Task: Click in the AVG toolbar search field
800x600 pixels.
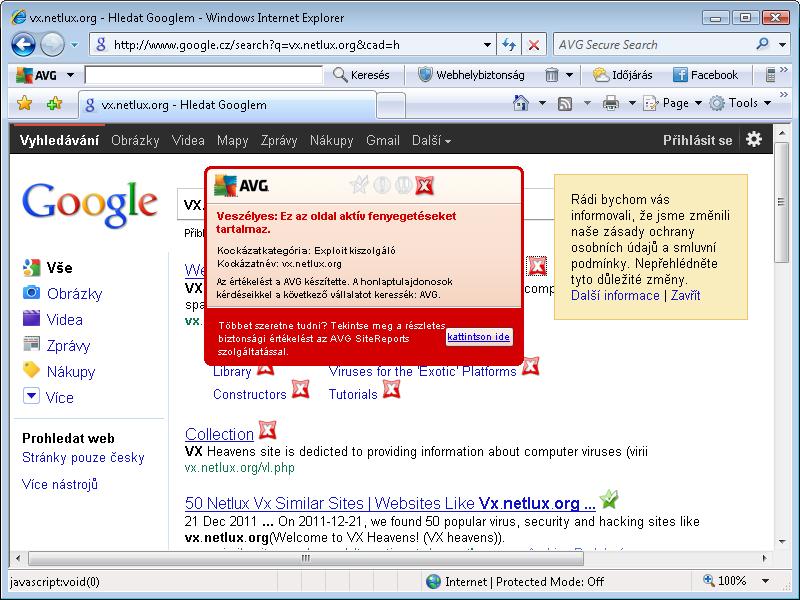Action: coord(204,75)
